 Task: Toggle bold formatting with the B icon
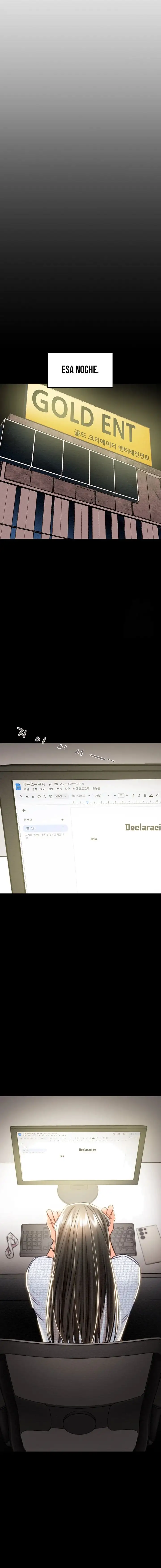[134, 796]
